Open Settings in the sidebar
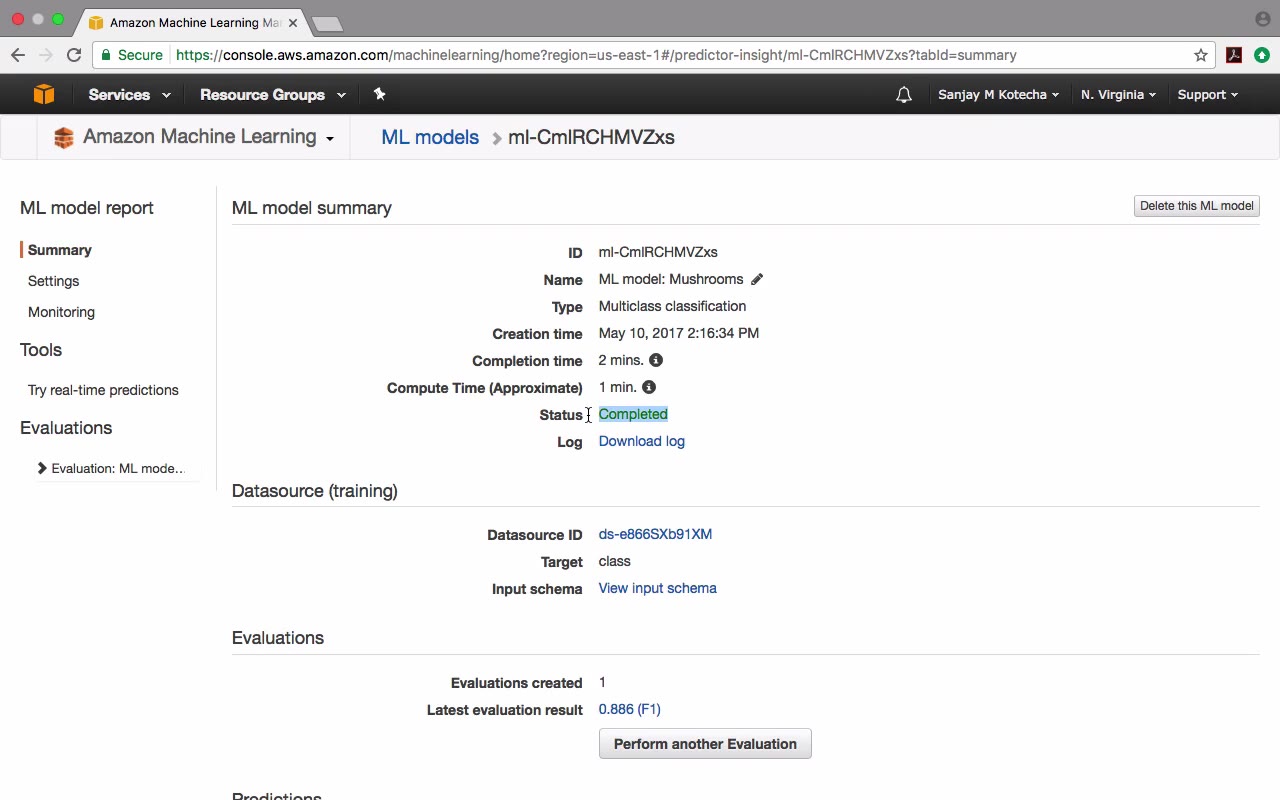1280x800 pixels. [53, 281]
